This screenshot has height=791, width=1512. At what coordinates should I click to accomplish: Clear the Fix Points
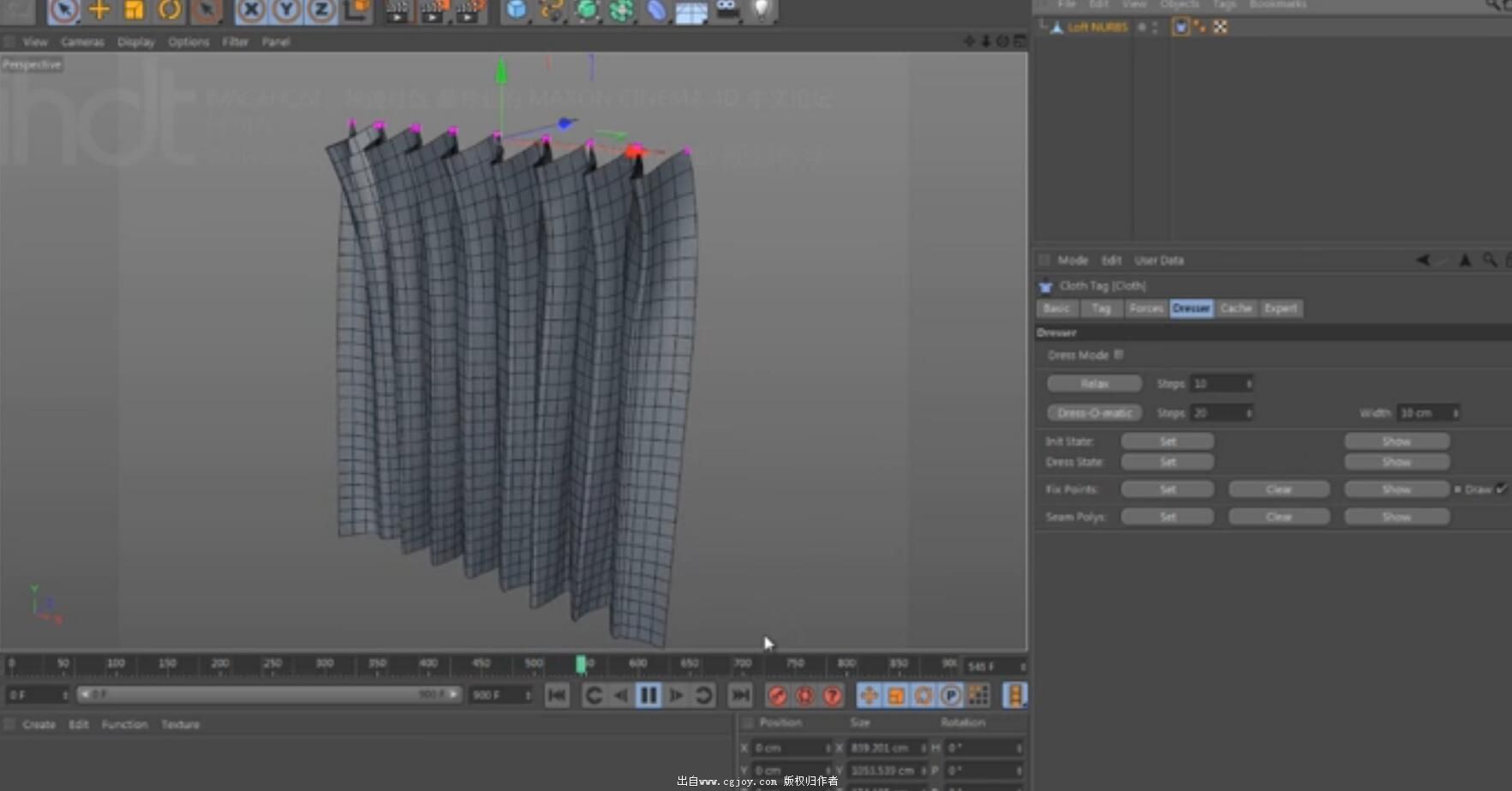pyautogui.click(x=1279, y=489)
